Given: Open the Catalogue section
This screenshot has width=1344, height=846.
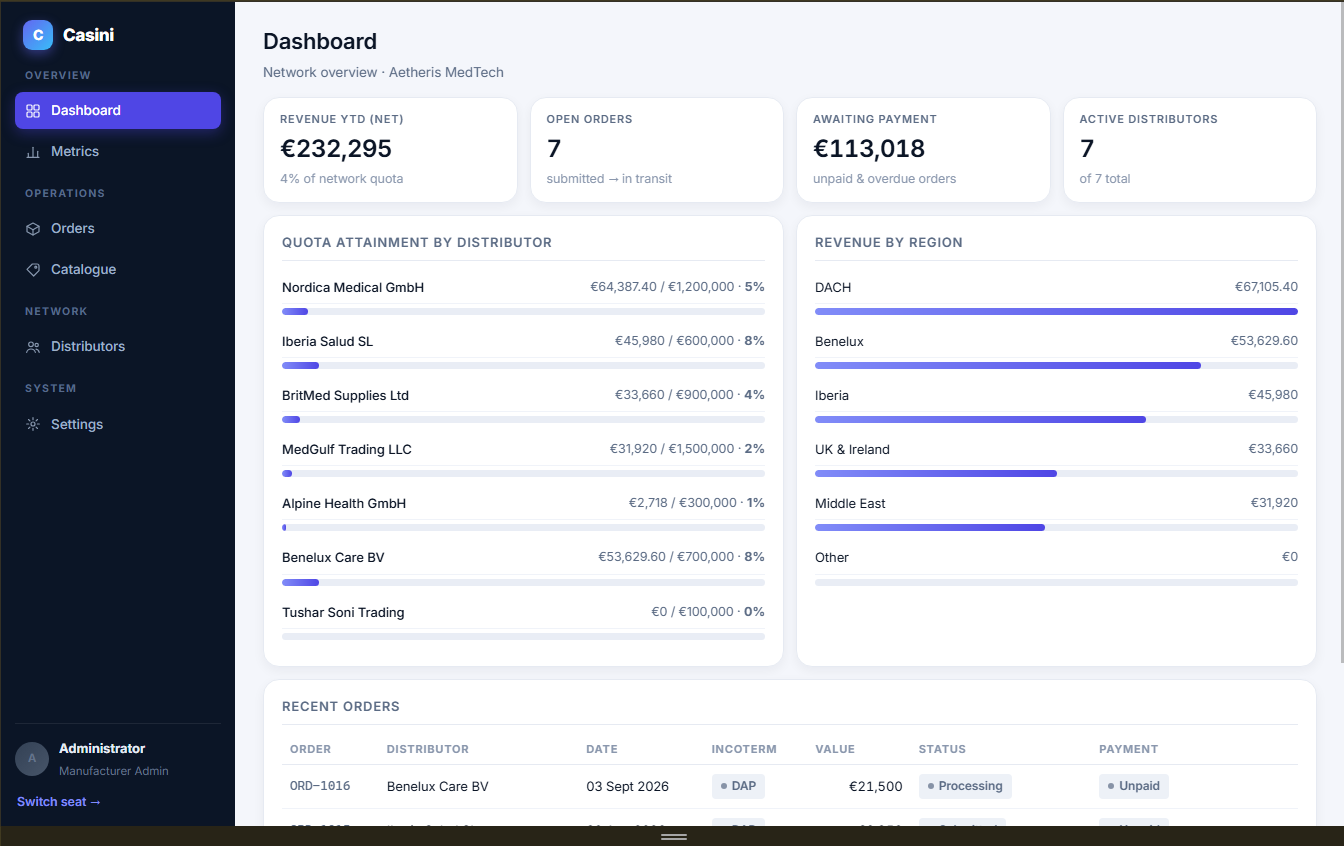Looking at the screenshot, I should pos(118,270).
